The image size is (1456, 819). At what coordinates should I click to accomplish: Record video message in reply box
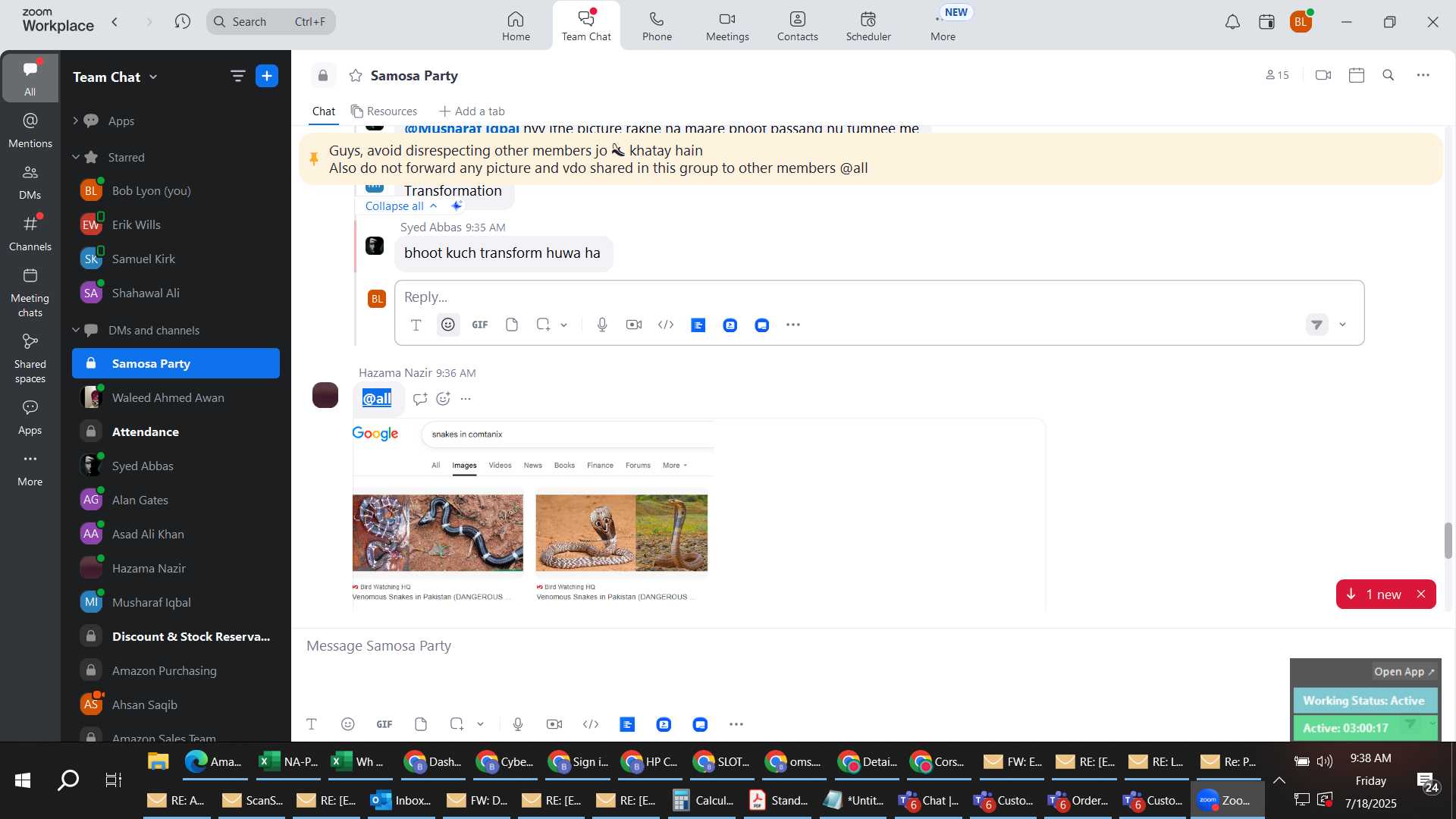pos(634,325)
